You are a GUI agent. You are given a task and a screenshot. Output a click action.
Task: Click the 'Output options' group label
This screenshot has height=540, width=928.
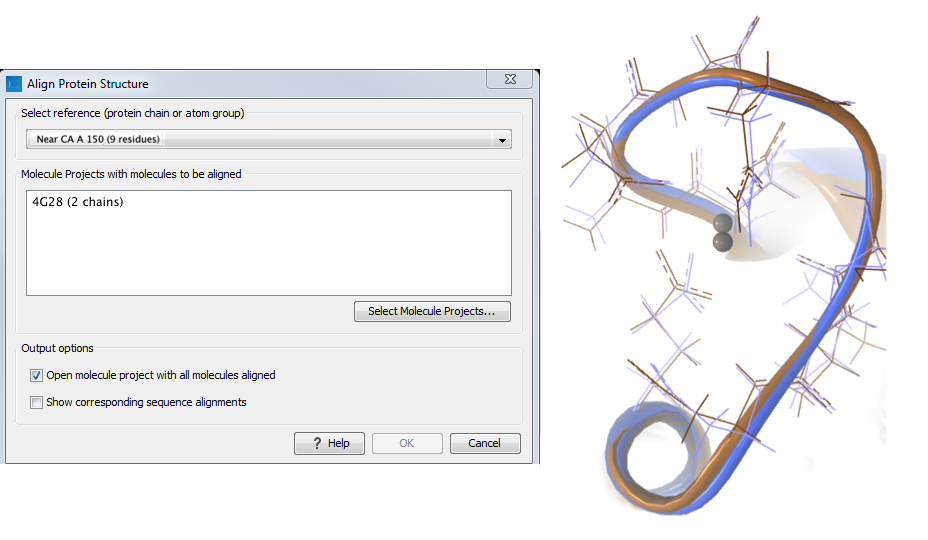tap(57, 348)
